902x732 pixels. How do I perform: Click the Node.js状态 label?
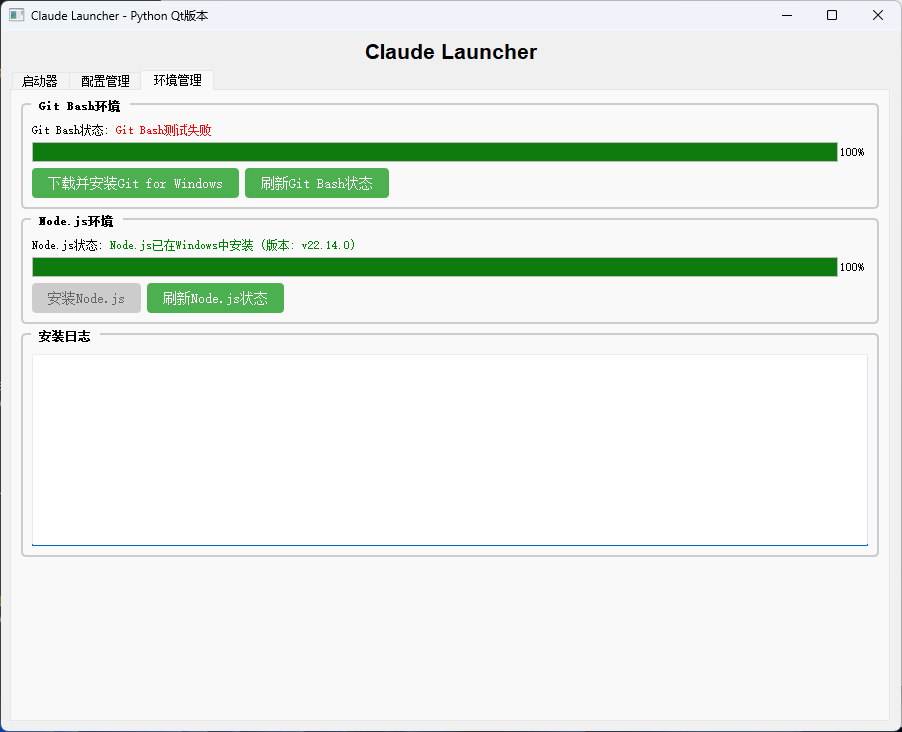(66, 245)
